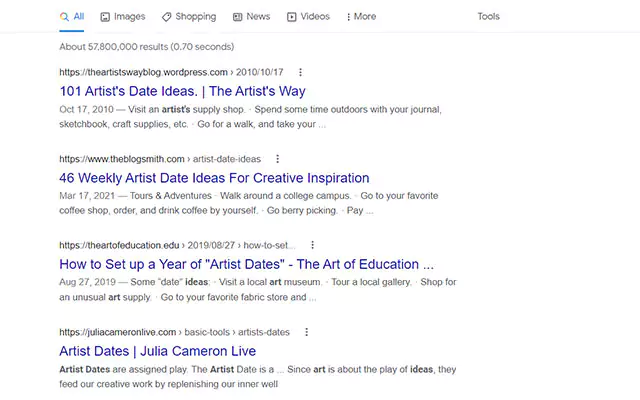Select the Shopping results tab
Screen dimensions: 640x400
[195, 17]
